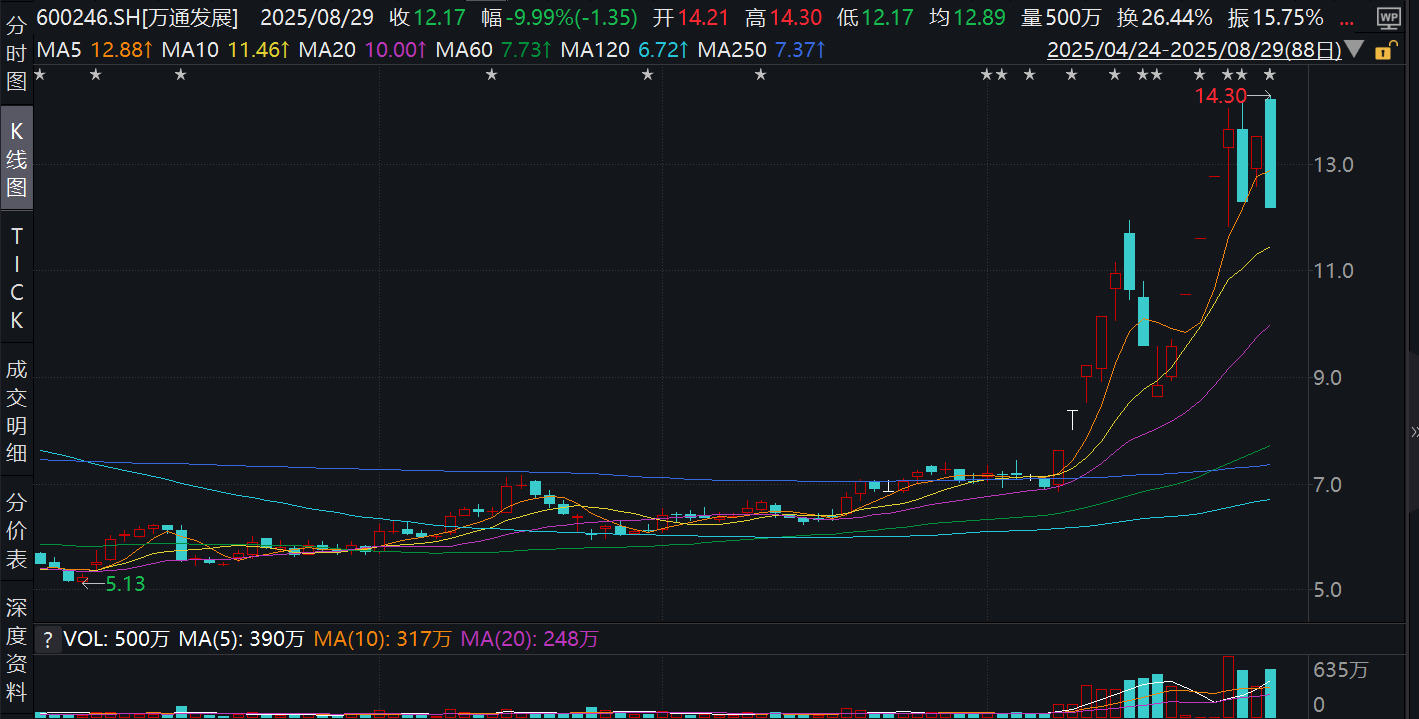
Task: Open the WP monitor icon at top right
Action: tap(1388, 18)
